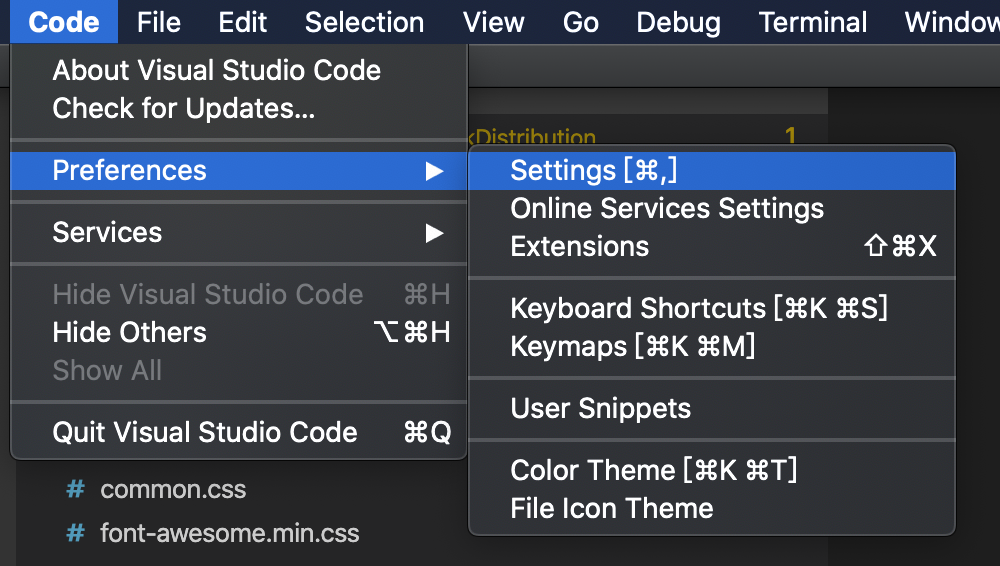Viewport: 1000px width, 566px height.
Task: Open Settings from Preferences submenu
Action: tap(712, 170)
